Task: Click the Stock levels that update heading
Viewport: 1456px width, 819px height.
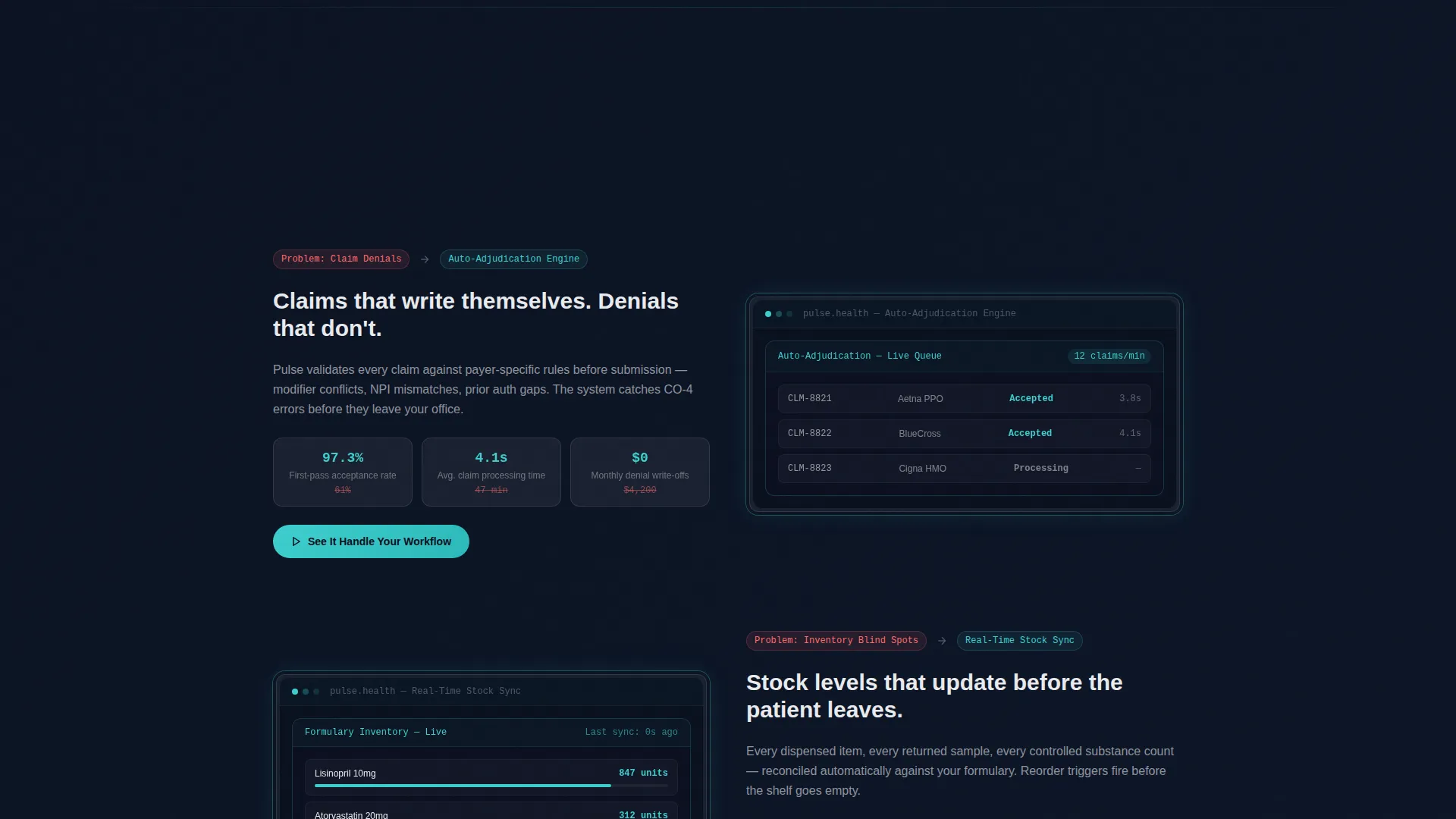Action: (x=934, y=696)
